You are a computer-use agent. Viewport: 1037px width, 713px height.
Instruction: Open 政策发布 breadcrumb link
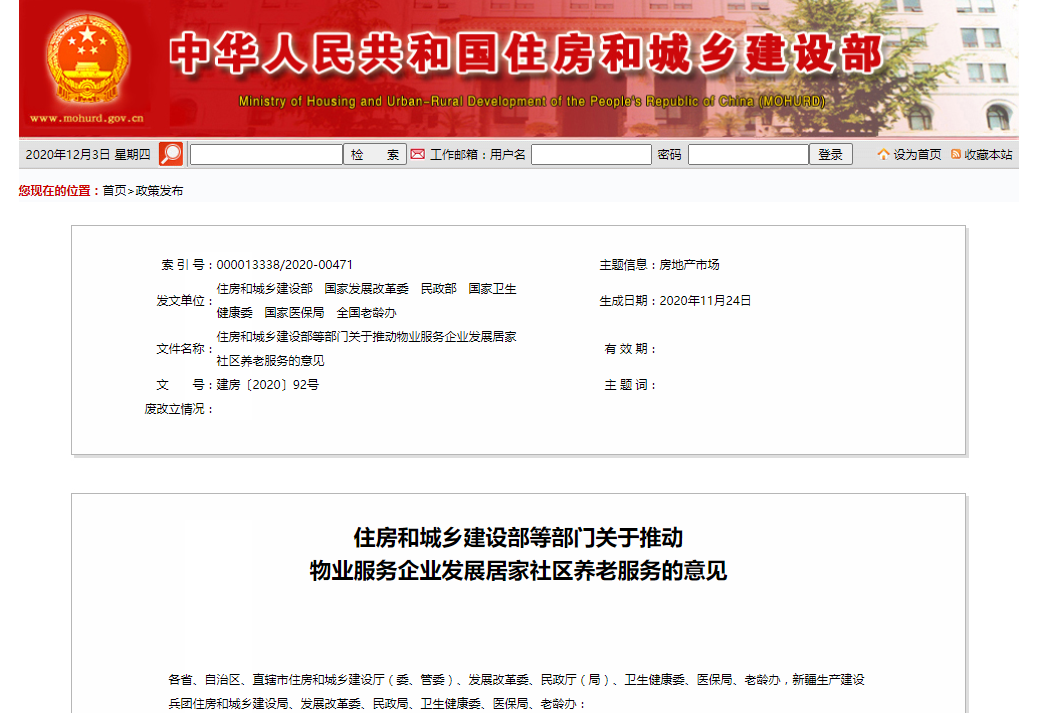click(x=159, y=191)
